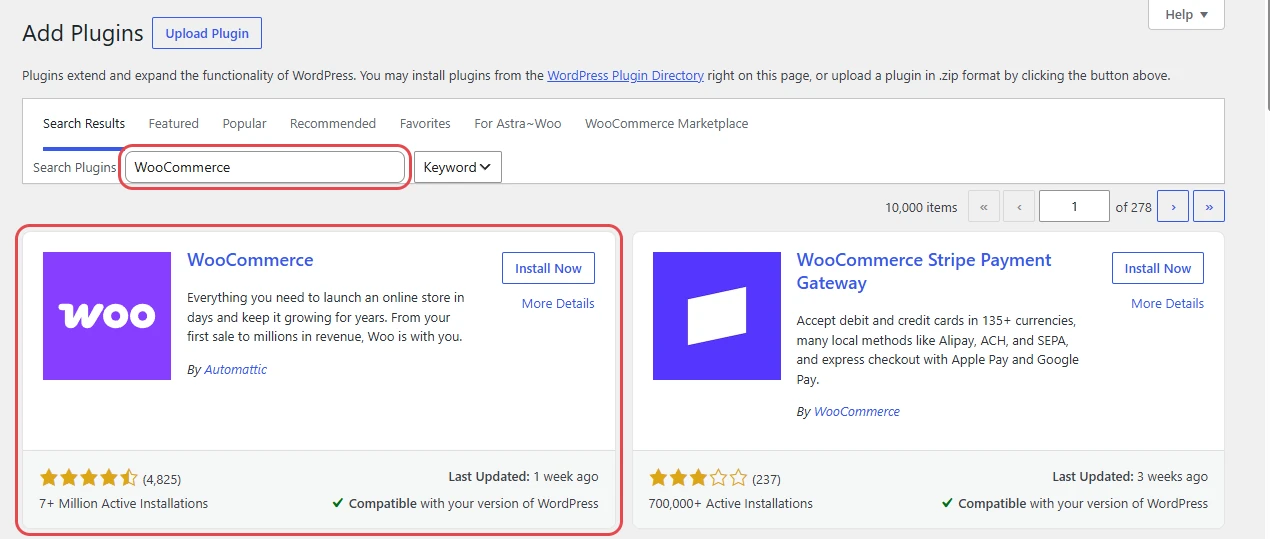Install WooCommerce Stripe Payment Gateway now
Screen dimensions: 1270x539
[x=1158, y=268]
